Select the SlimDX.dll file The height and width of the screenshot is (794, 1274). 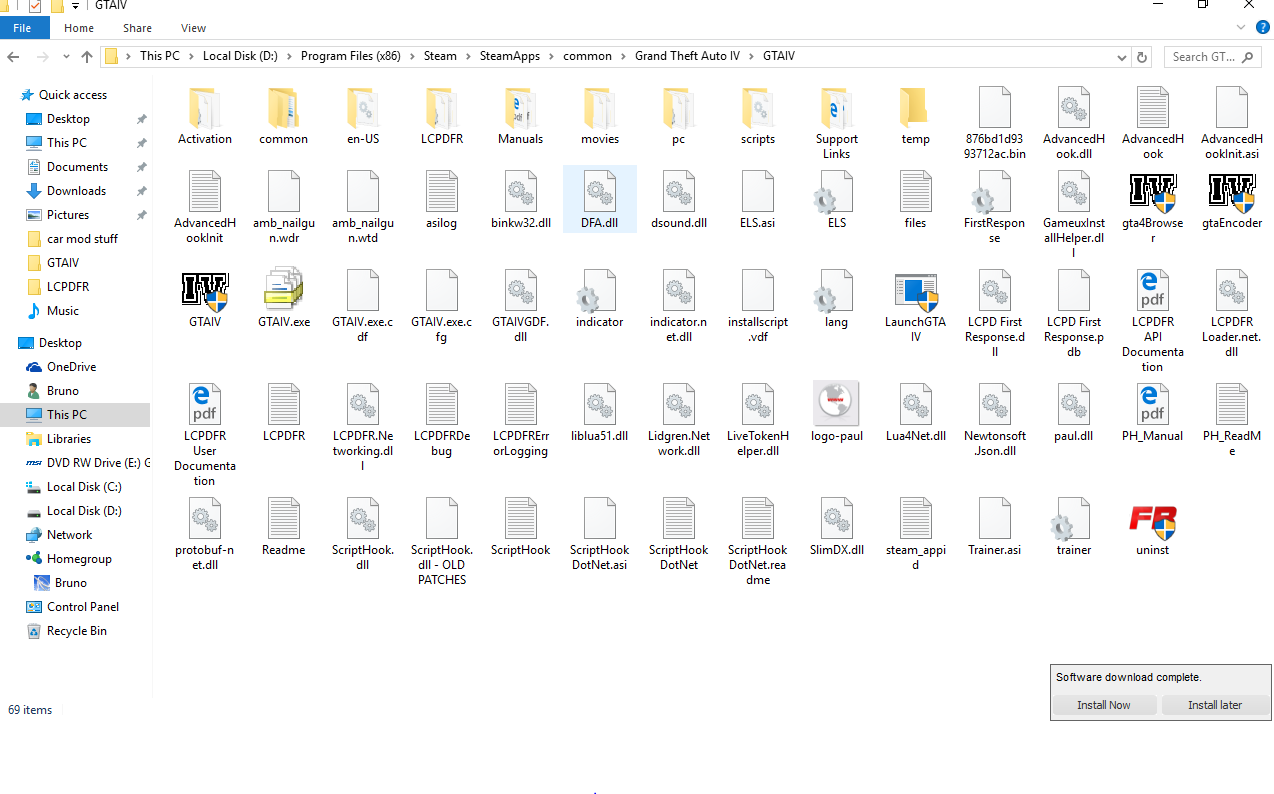(x=836, y=518)
